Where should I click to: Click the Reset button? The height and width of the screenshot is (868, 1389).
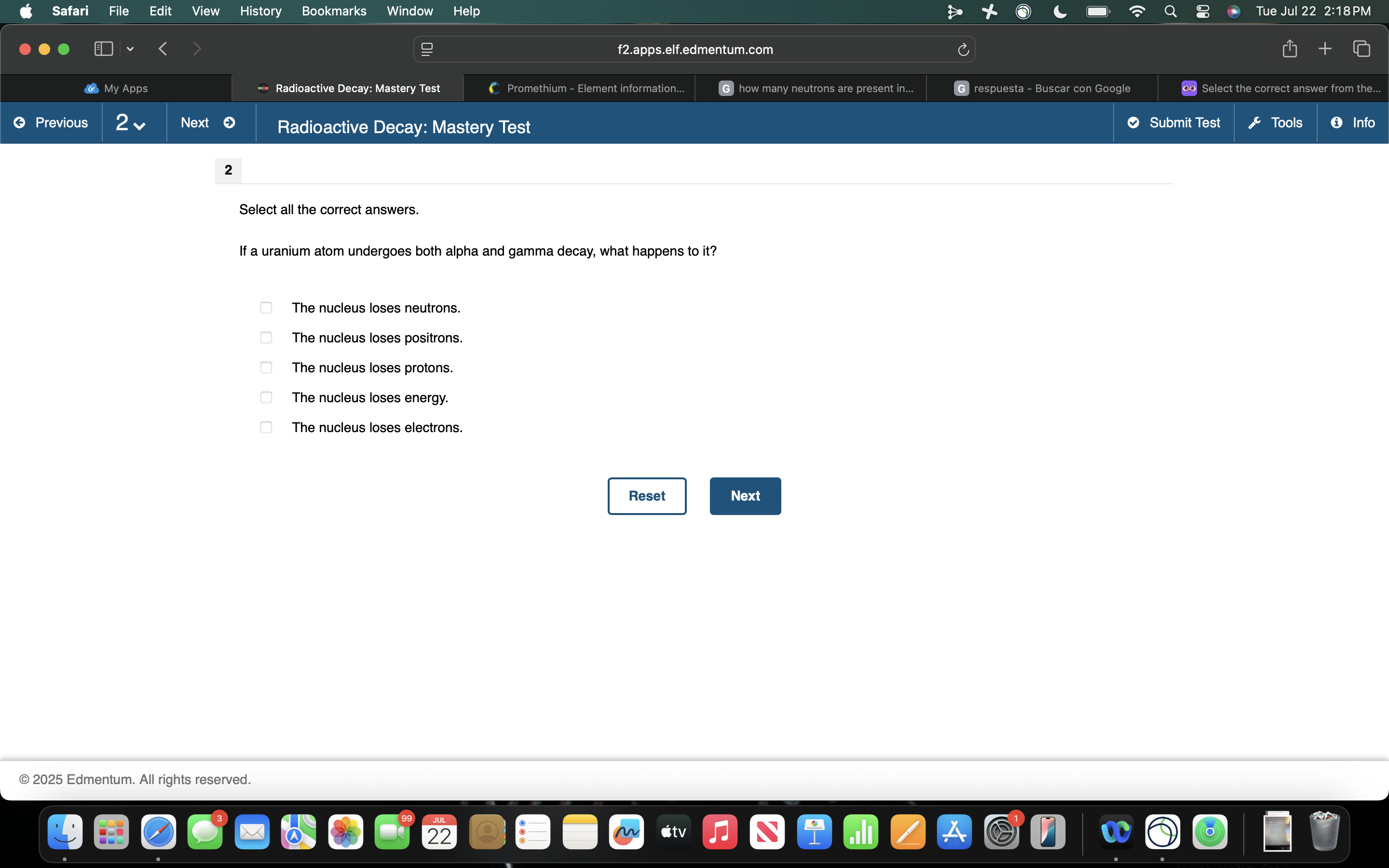pos(646,495)
